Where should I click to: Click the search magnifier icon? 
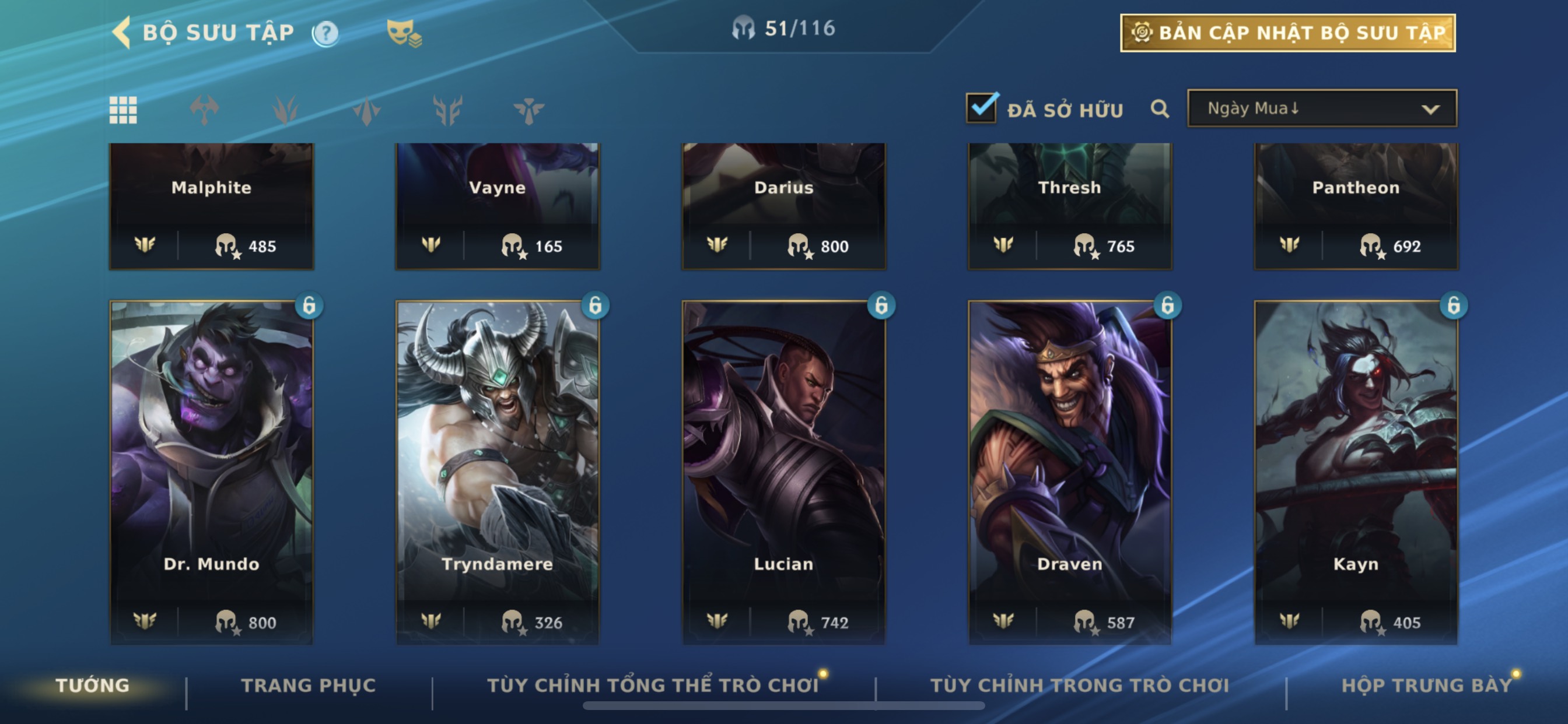[1160, 109]
